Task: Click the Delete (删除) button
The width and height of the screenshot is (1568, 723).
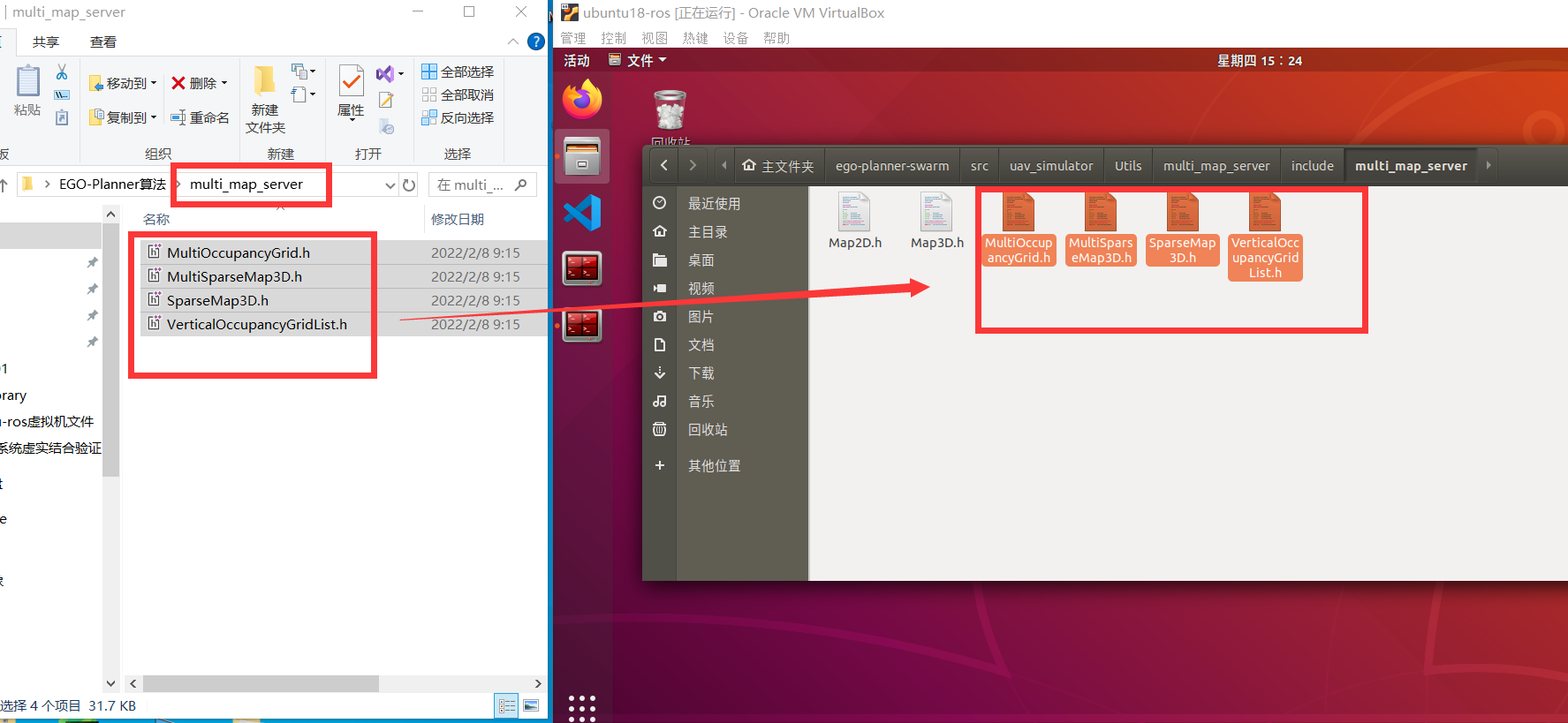Action: click(x=199, y=83)
